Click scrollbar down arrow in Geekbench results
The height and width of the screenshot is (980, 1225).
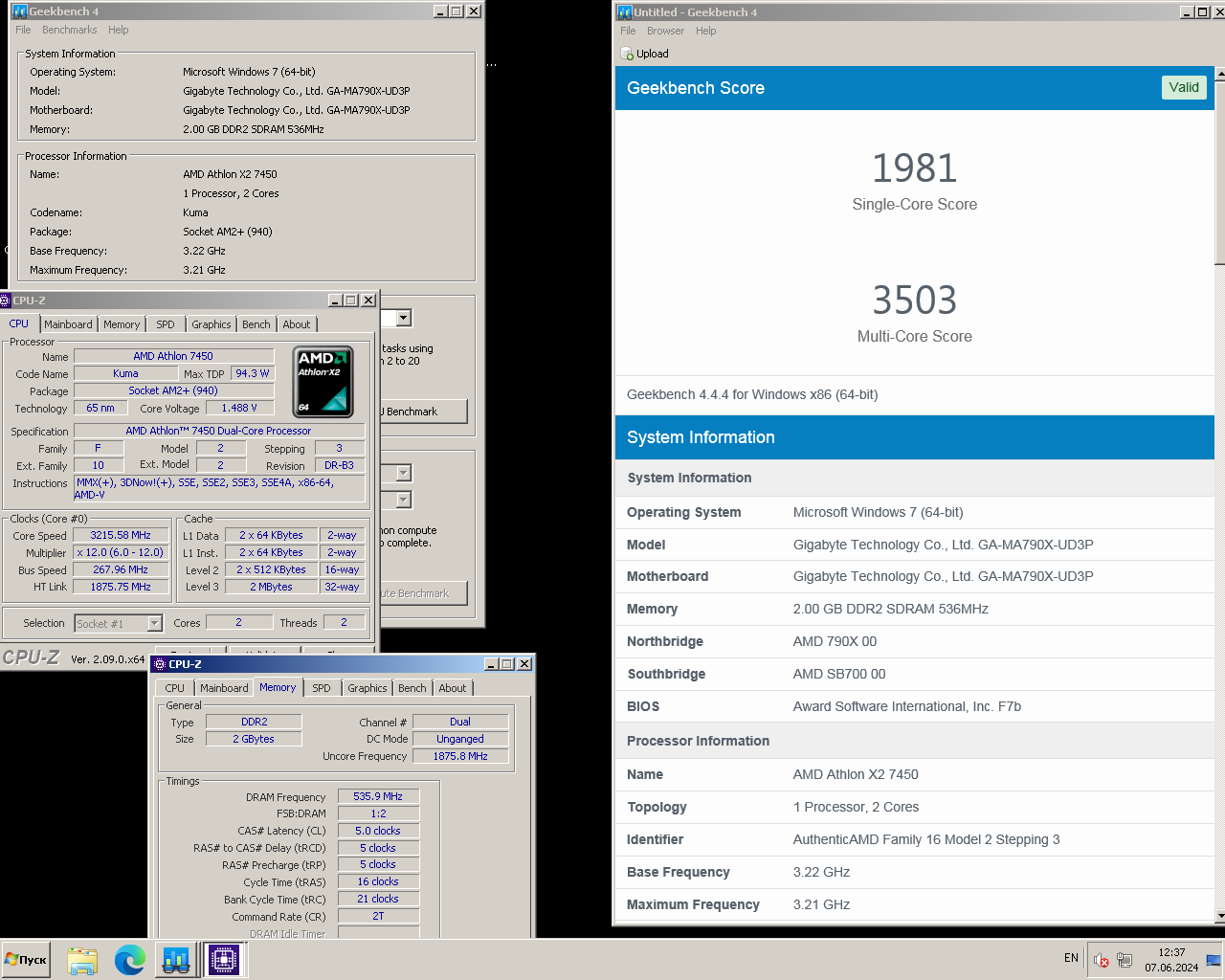click(1219, 916)
